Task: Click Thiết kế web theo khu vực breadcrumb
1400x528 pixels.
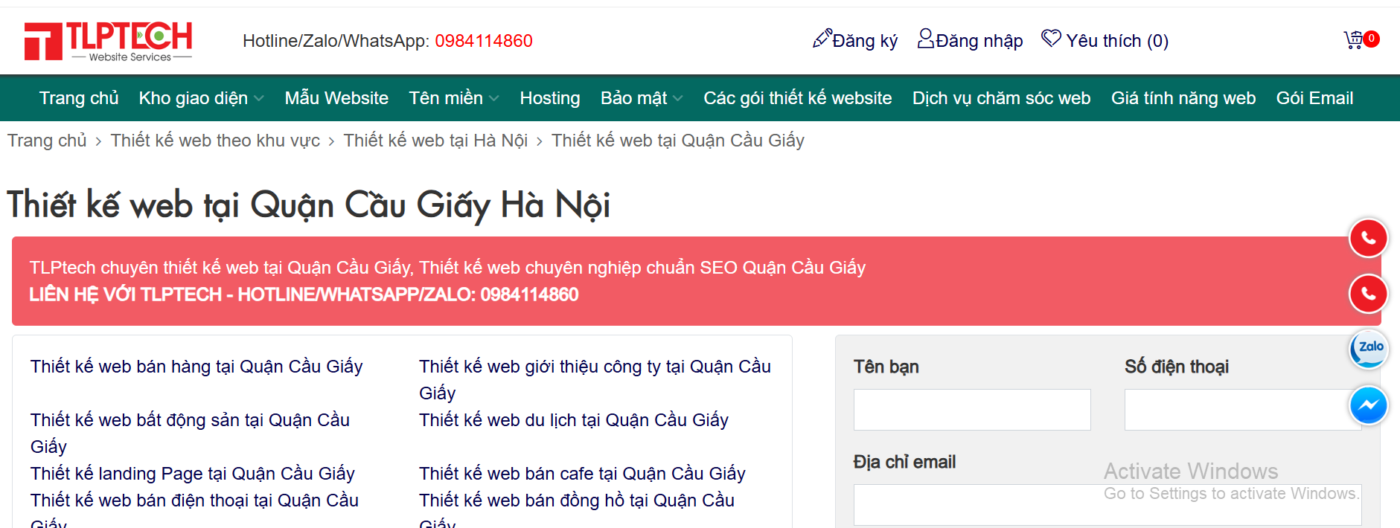Action: click(215, 141)
